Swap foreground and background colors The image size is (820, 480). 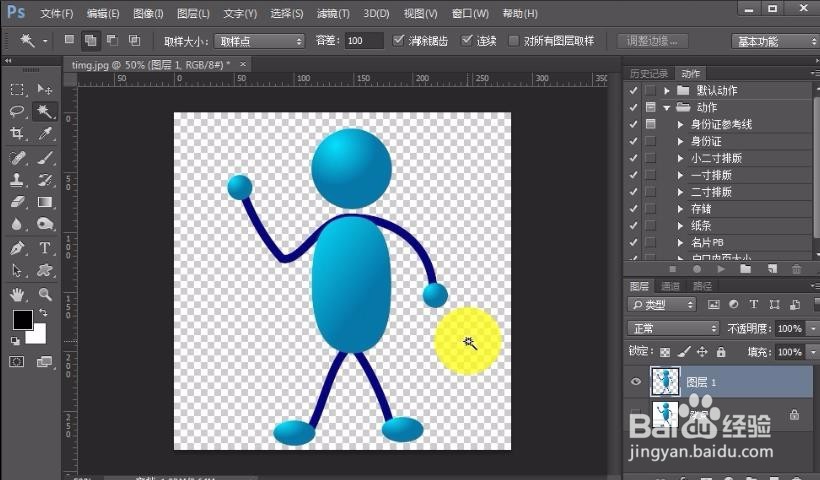pyautogui.click(x=43, y=312)
